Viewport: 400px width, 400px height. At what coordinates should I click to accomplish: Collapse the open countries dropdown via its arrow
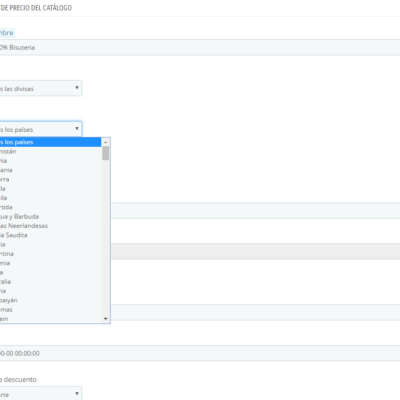77,129
